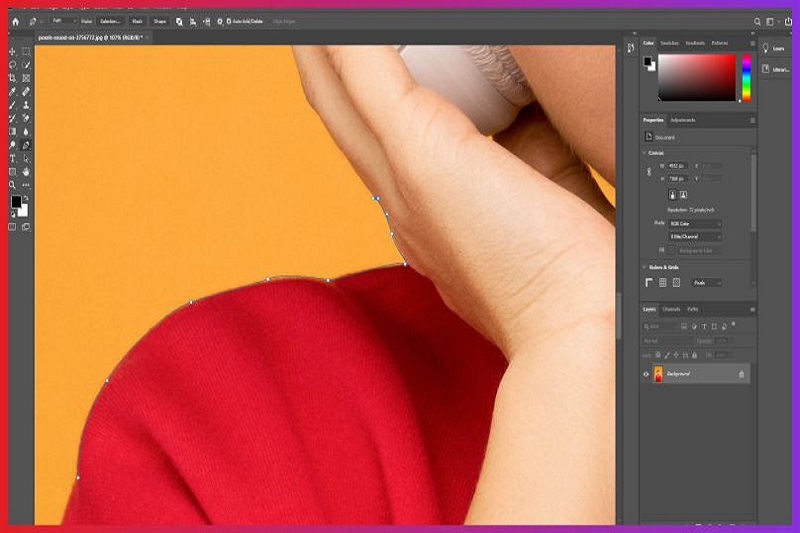
Task: Select the Dodge tool
Action: 12,145
